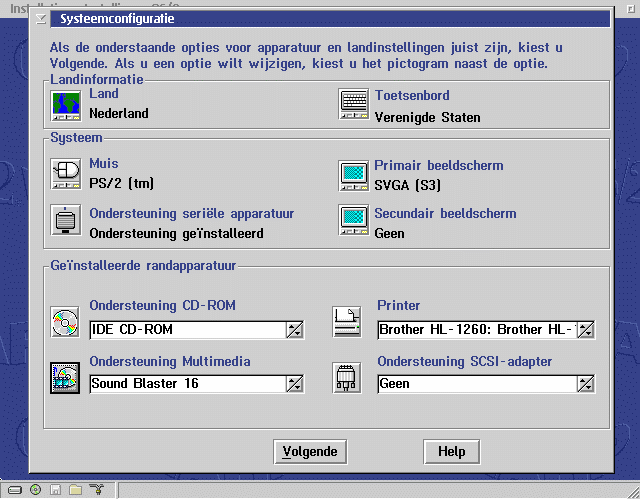Expand the Ondersteuning CD-ROM dropdown arrow
The height and width of the screenshot is (499, 640).
(x=295, y=330)
